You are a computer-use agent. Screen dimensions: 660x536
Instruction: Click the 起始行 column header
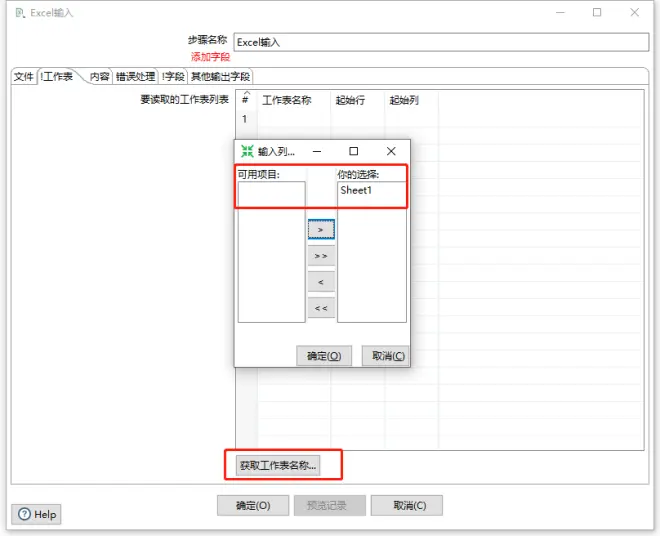pyautogui.click(x=358, y=100)
